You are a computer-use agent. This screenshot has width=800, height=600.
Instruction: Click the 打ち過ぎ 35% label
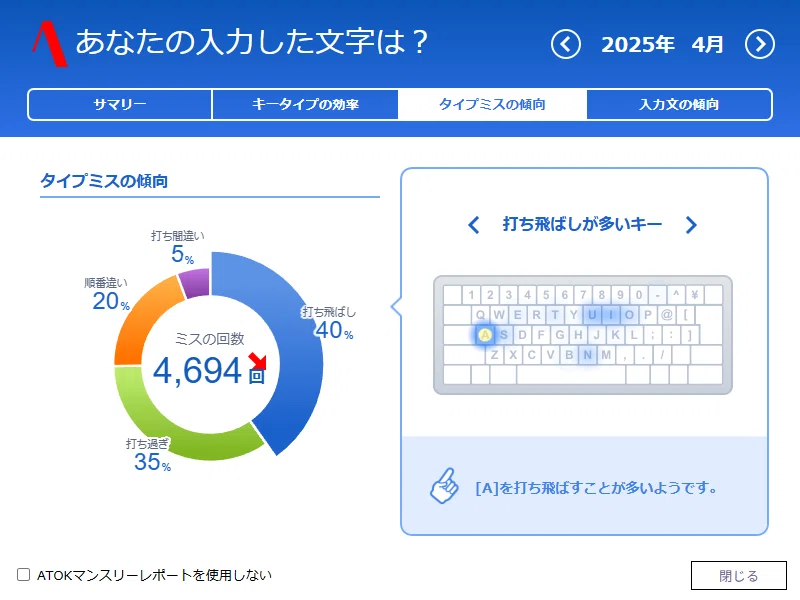tap(149, 455)
